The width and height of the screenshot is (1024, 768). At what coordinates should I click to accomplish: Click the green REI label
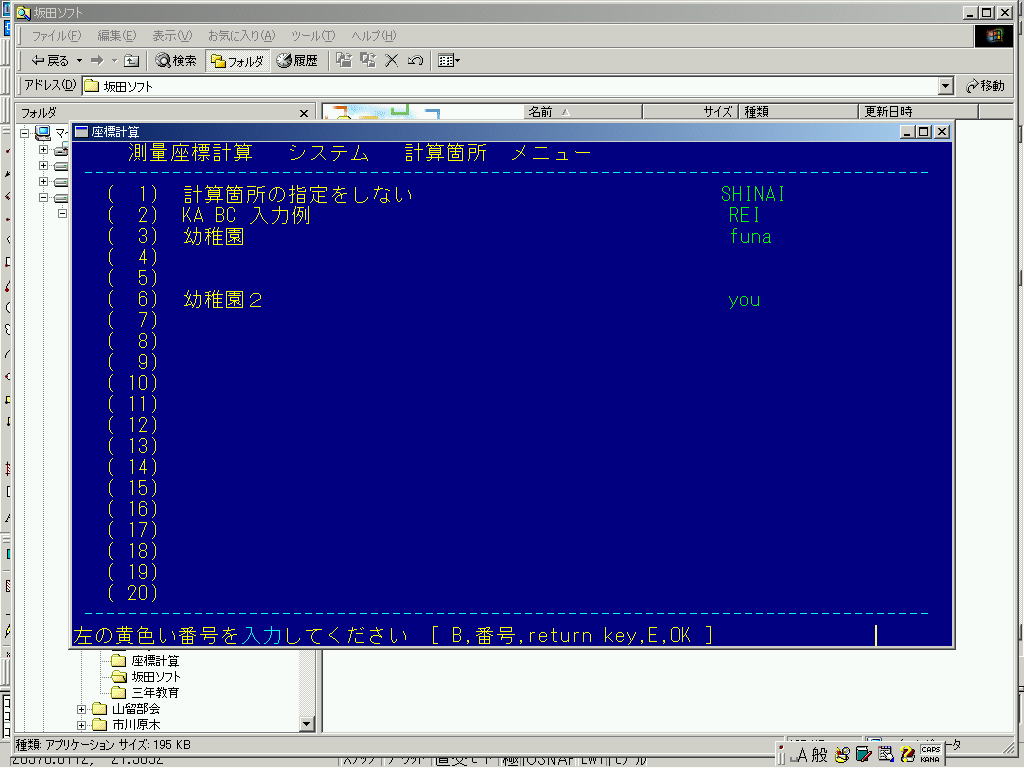pyautogui.click(x=744, y=215)
